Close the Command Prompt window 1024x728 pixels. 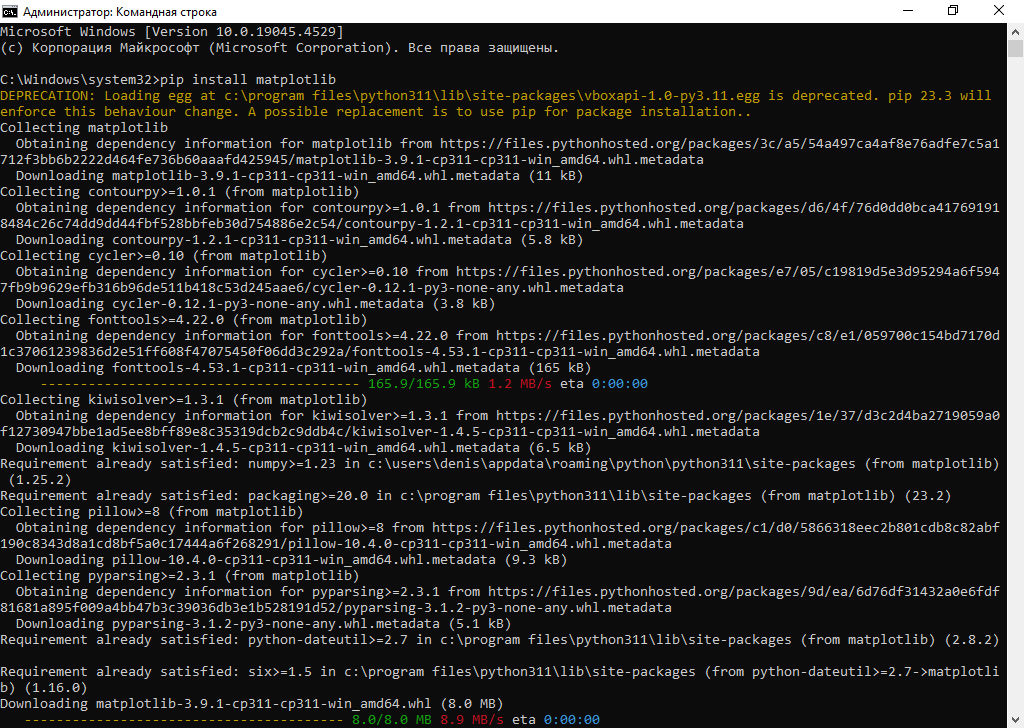click(998, 10)
